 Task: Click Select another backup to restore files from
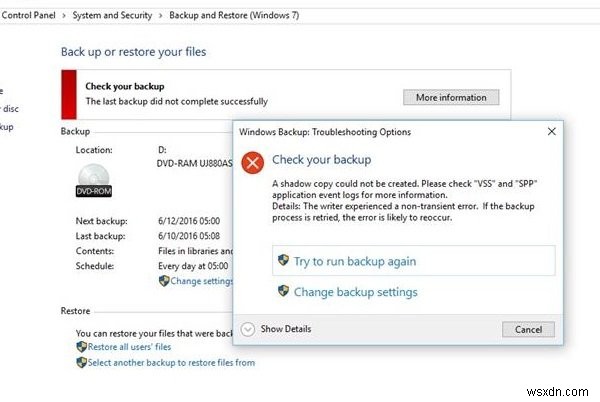point(171,362)
